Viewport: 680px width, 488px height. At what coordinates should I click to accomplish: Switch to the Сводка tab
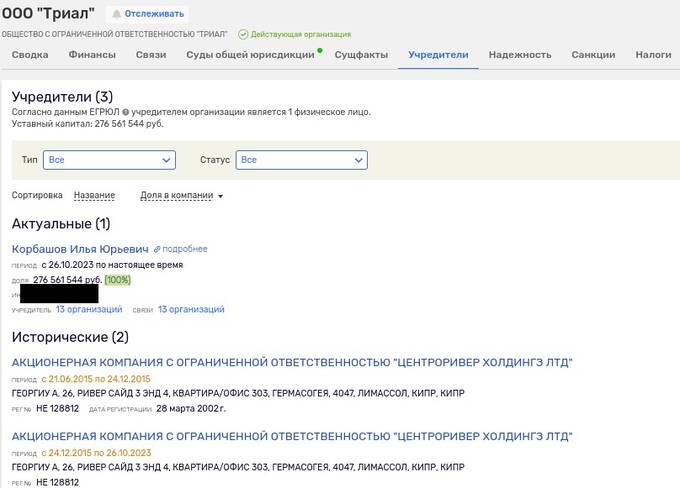tap(30, 55)
